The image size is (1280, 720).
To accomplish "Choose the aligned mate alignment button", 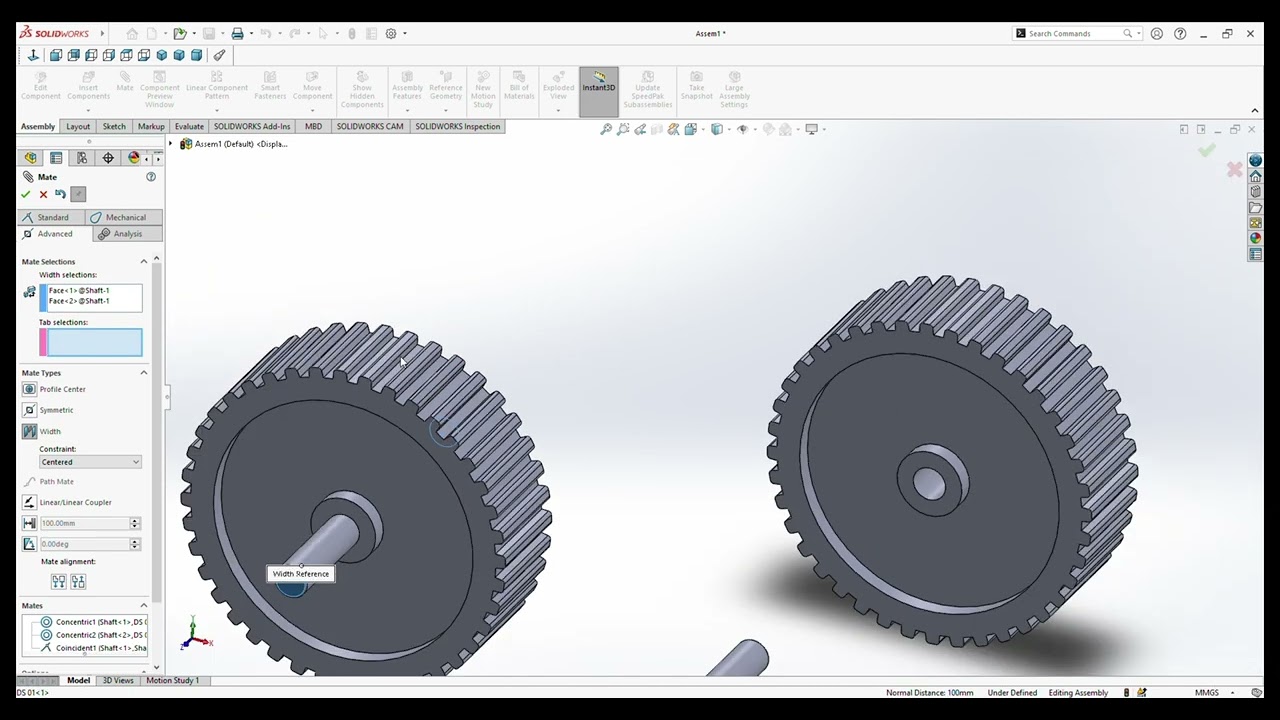I will 58,582.
